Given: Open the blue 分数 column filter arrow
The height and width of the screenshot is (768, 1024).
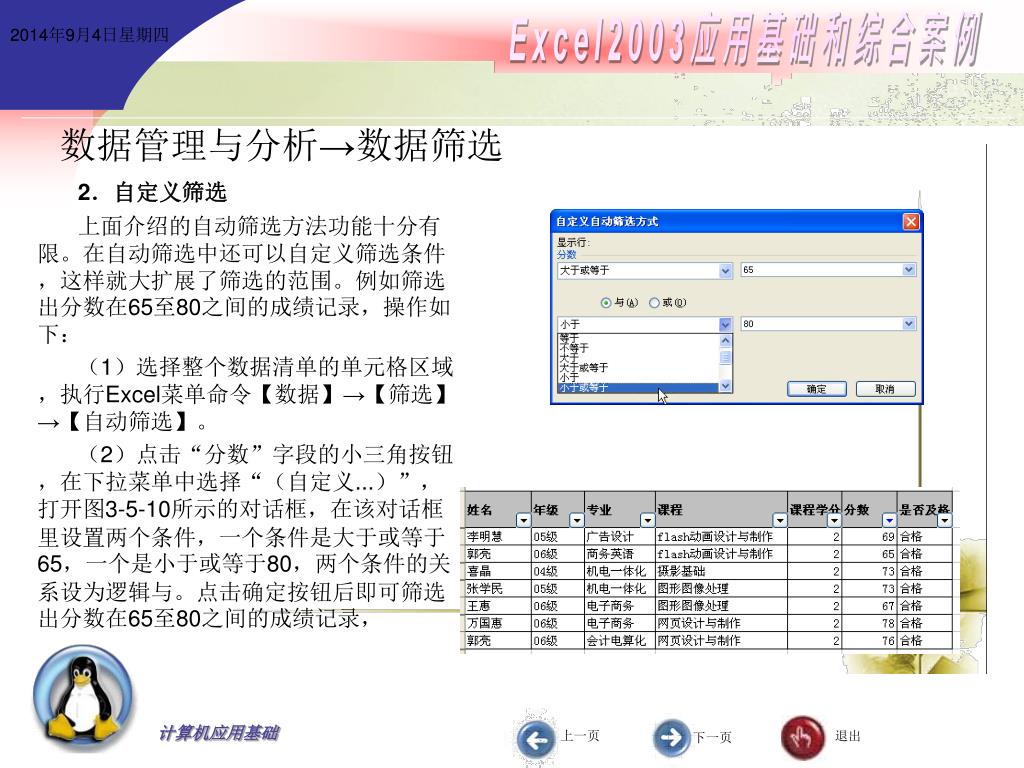Looking at the screenshot, I should pyautogui.click(x=889, y=520).
